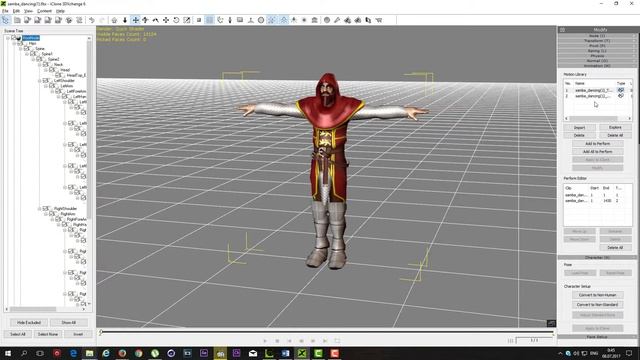Expand the Transform section header
Viewport: 640px width, 360px height.
(597, 41)
